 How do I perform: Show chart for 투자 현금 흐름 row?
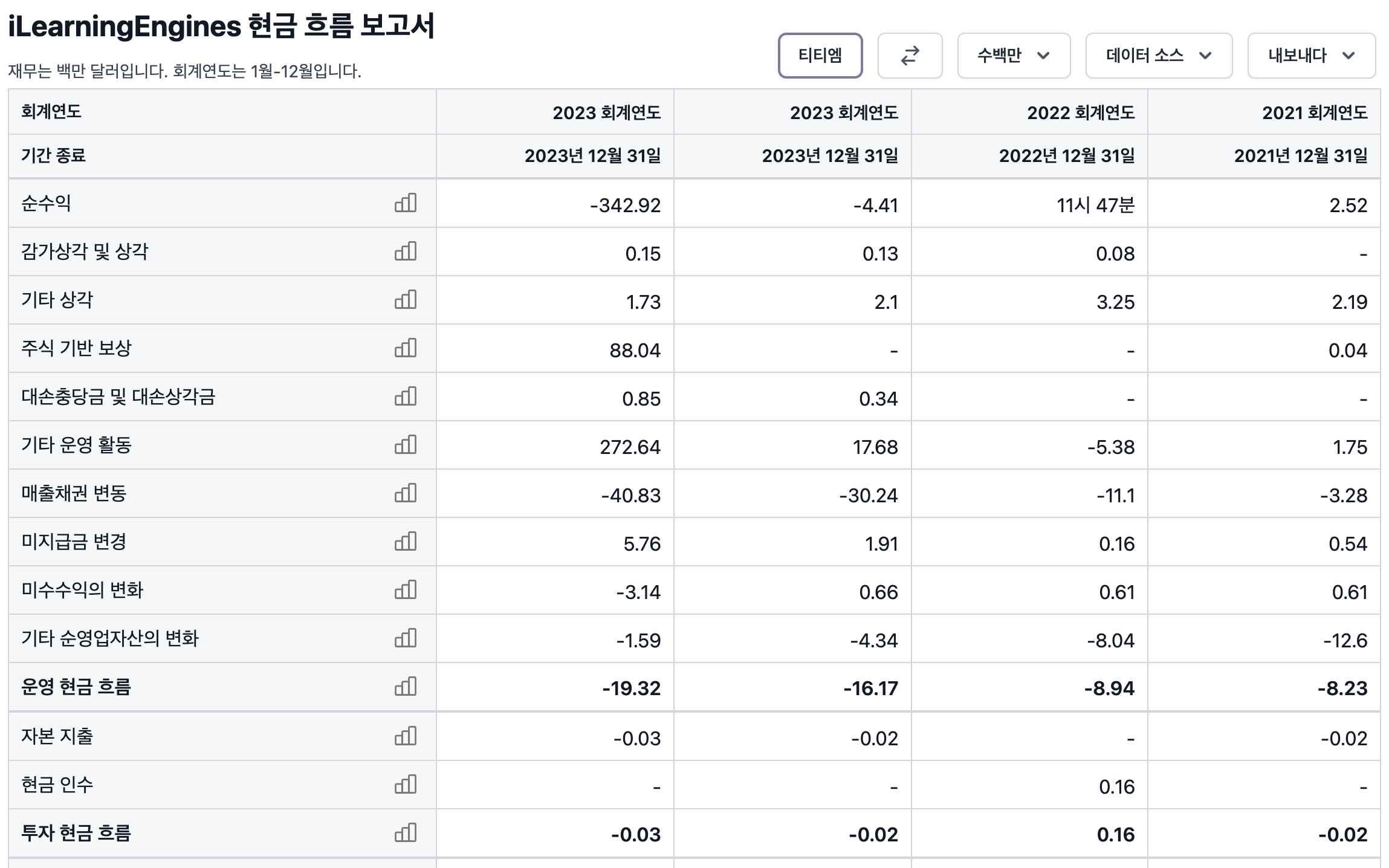tap(406, 833)
